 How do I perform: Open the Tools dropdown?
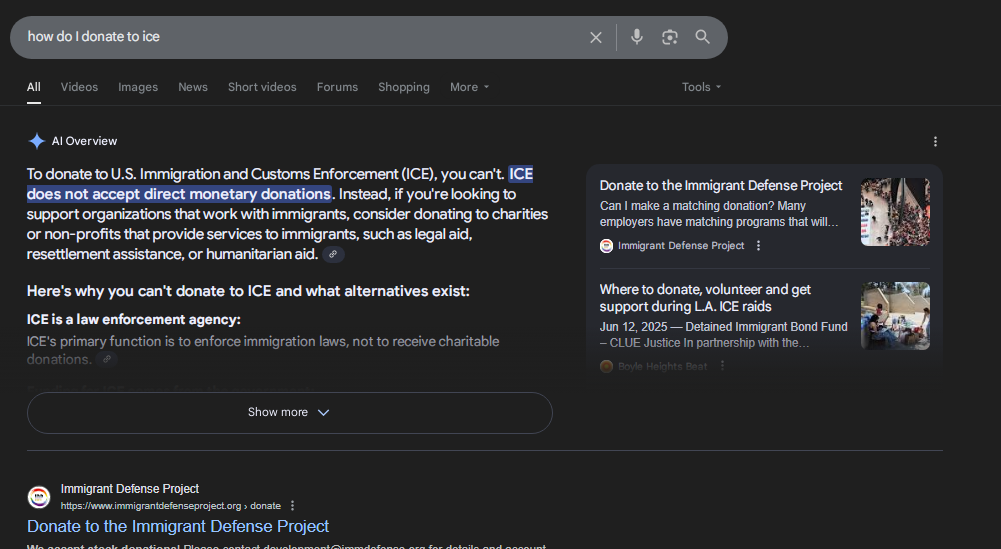[701, 87]
